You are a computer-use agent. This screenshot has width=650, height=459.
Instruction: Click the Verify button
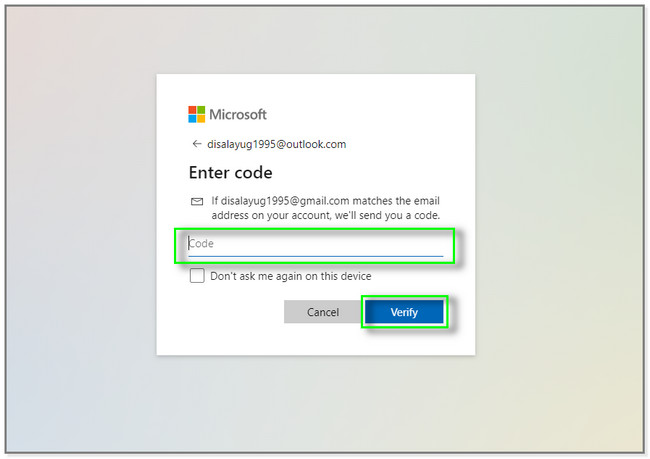click(404, 312)
